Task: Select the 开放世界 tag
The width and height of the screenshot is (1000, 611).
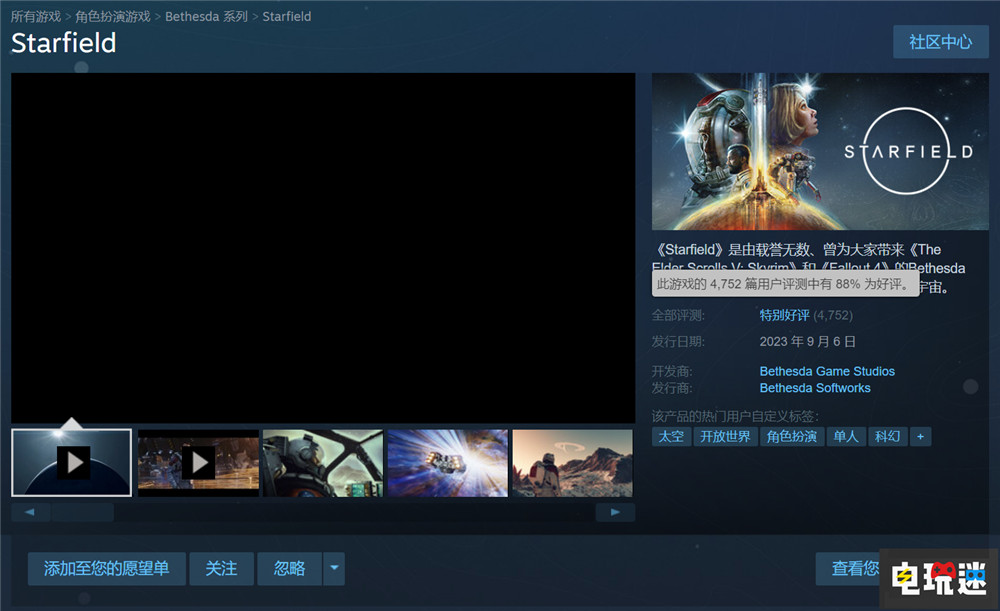Action: 725,436
